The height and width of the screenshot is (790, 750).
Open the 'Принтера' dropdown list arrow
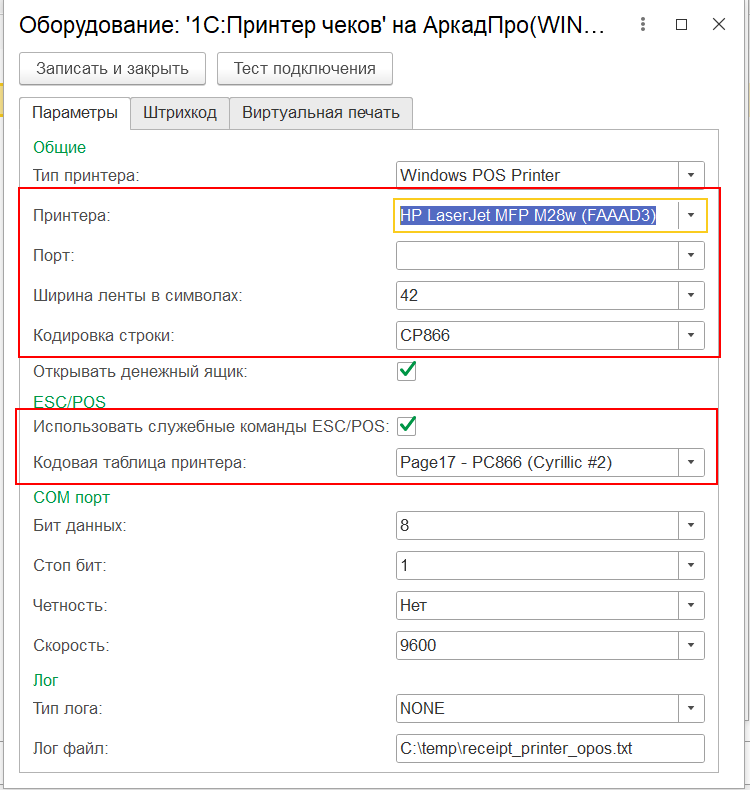pos(690,215)
